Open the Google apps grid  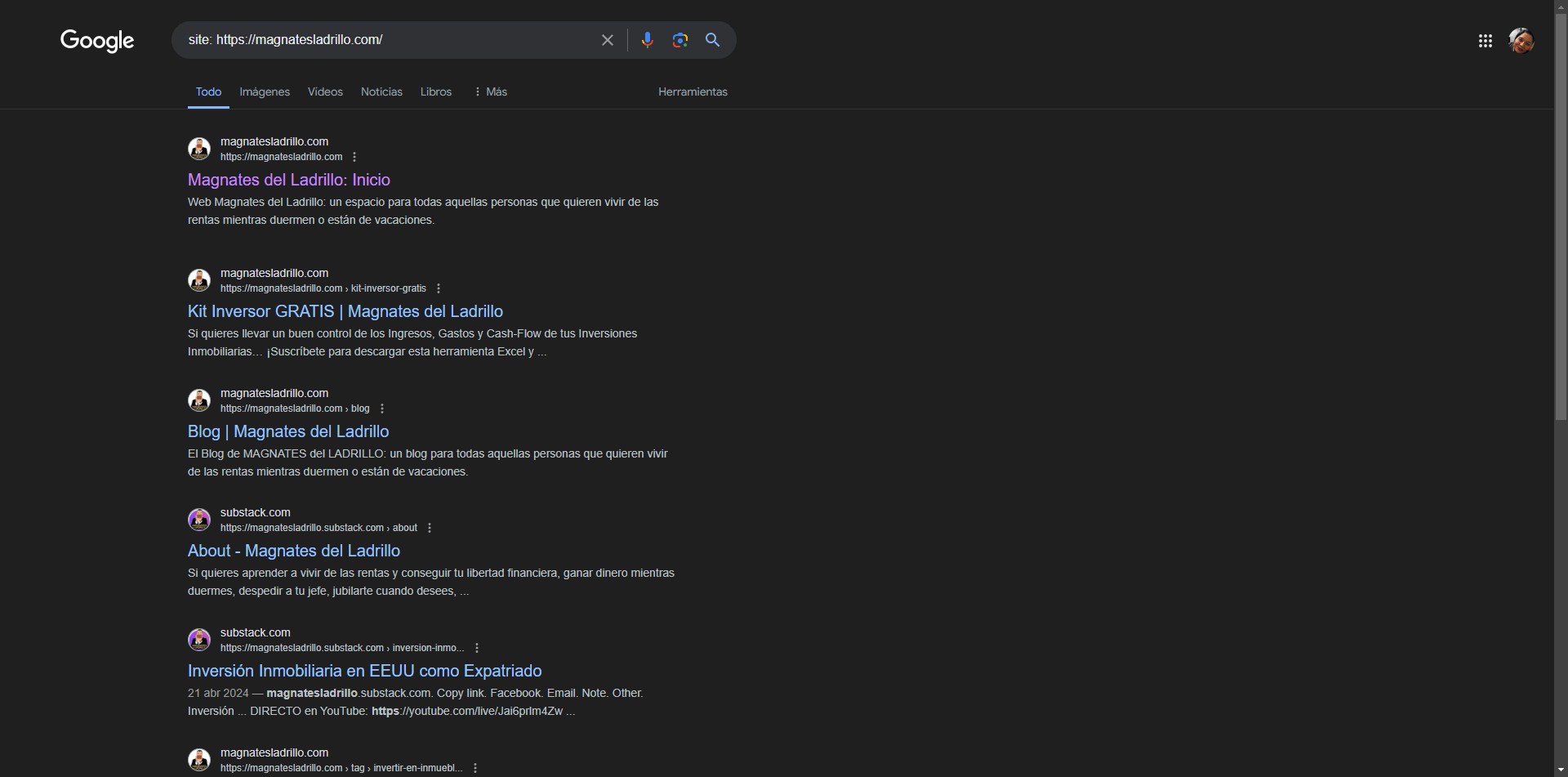coord(1486,41)
